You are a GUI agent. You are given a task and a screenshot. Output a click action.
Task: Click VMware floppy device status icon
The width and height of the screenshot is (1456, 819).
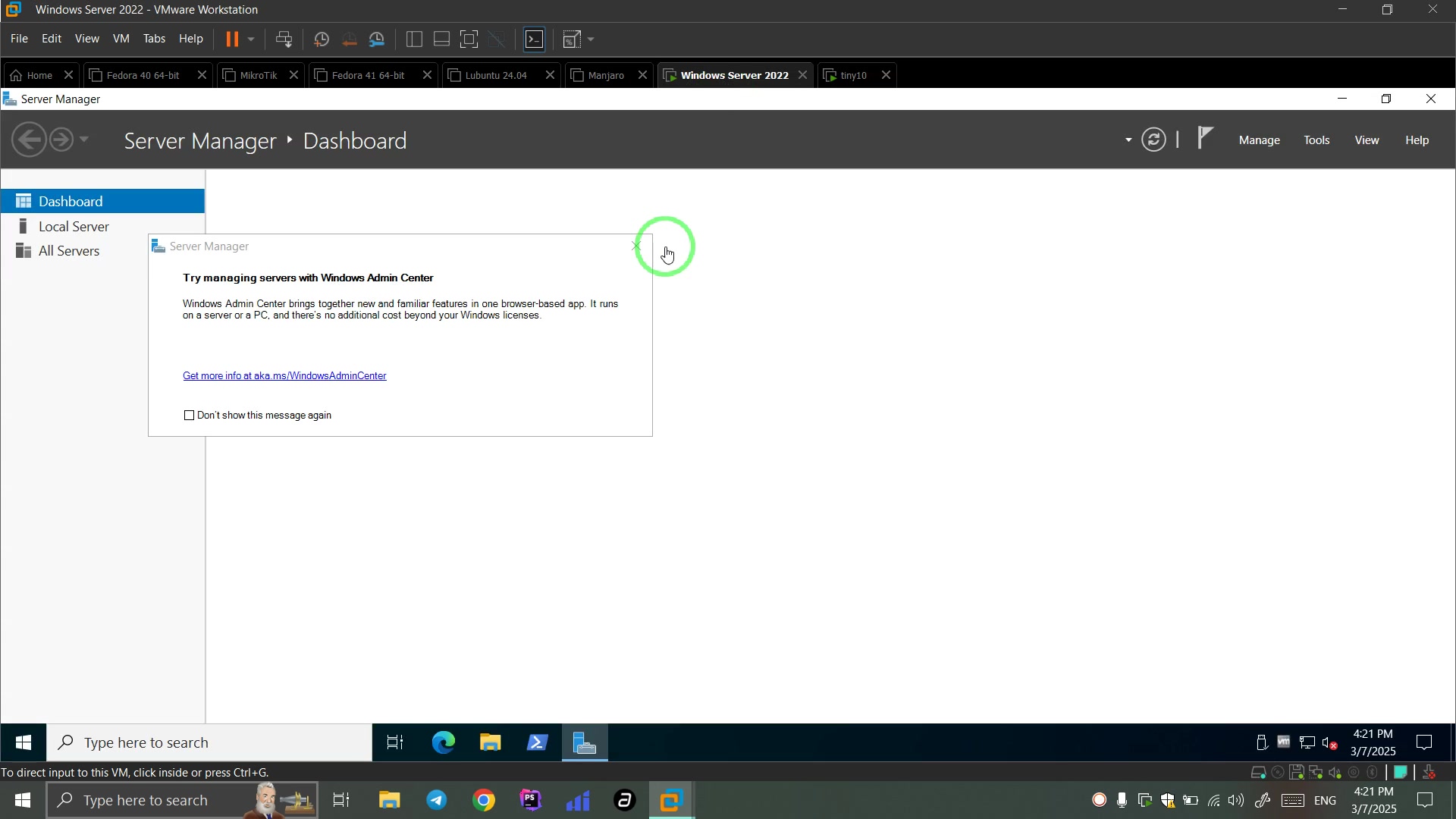1297,773
